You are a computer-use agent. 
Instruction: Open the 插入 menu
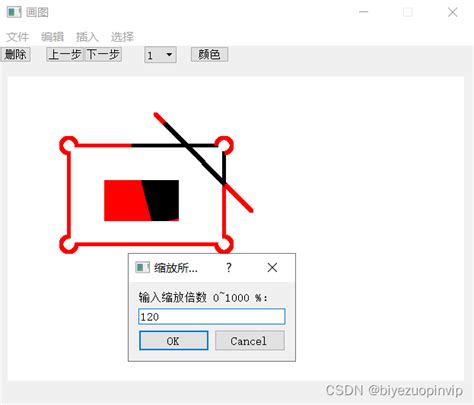point(87,37)
